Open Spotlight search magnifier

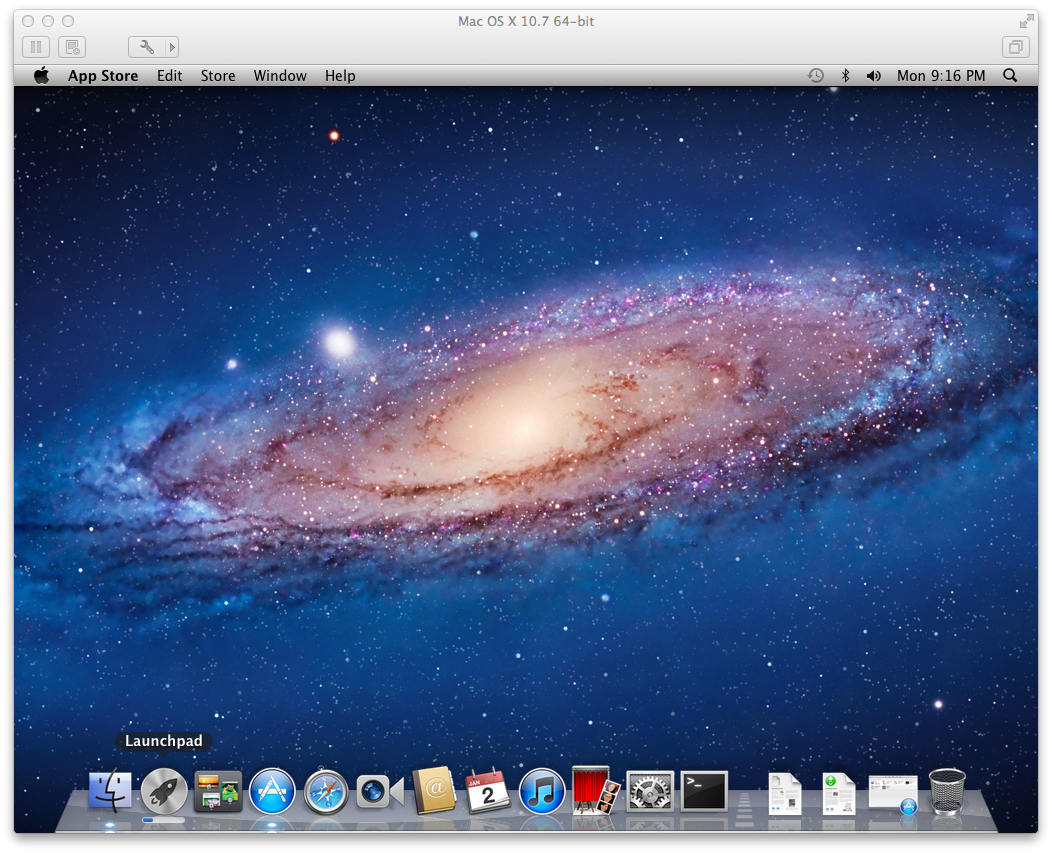(x=1010, y=75)
